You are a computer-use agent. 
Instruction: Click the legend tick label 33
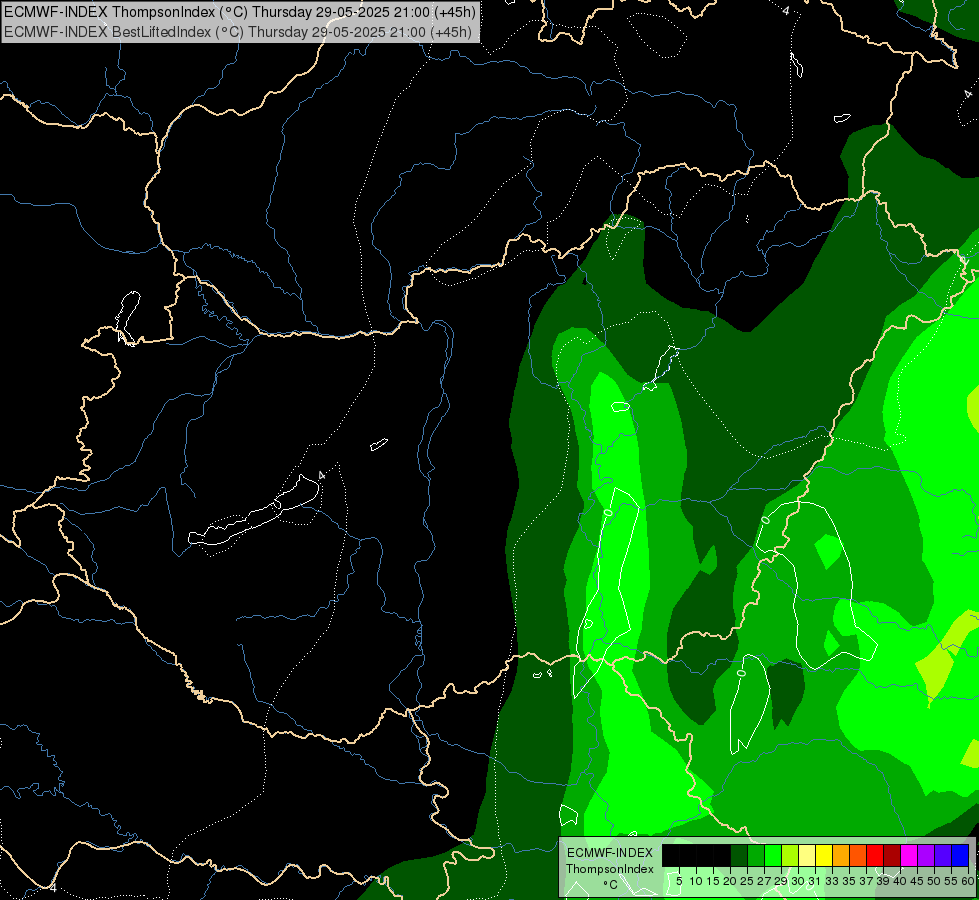[832, 881]
